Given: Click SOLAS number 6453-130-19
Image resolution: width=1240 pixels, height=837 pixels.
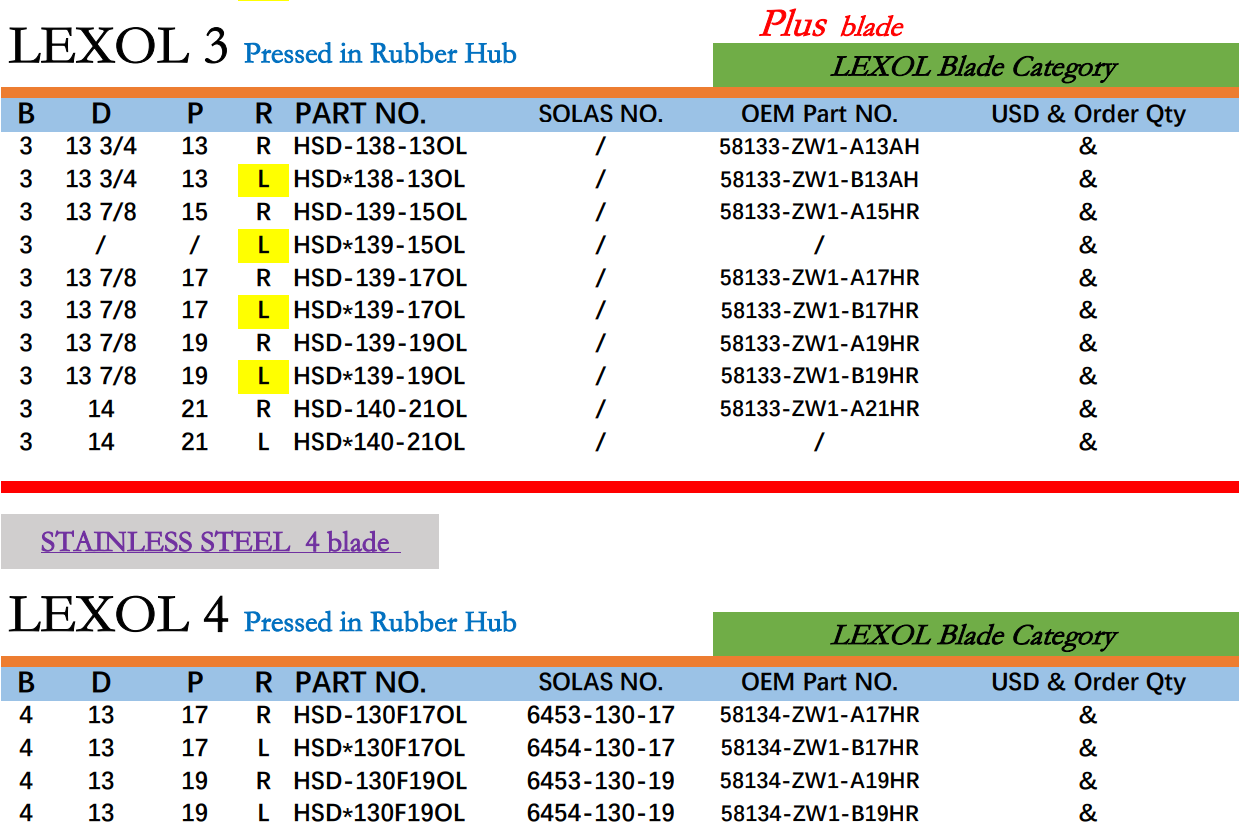Looking at the screenshot, I should point(601,781).
